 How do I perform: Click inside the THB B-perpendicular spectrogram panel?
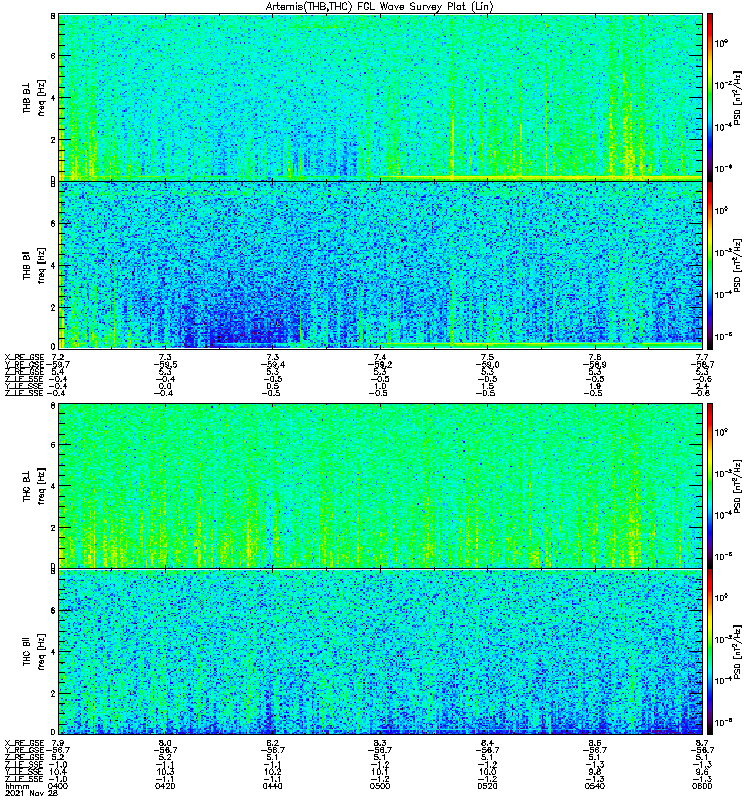[381, 97]
